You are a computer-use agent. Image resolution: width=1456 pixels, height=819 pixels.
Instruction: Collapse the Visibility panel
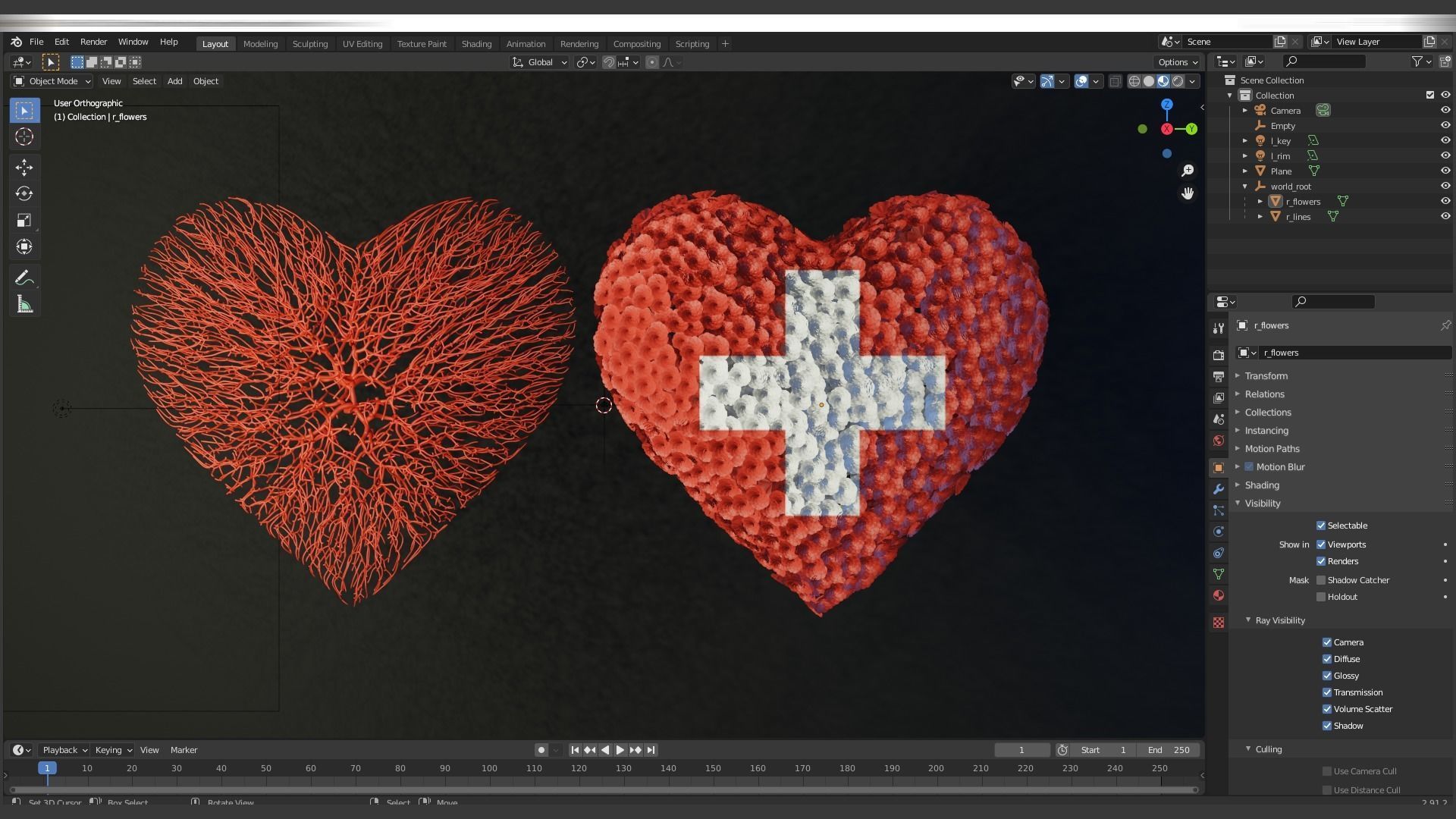(1262, 504)
